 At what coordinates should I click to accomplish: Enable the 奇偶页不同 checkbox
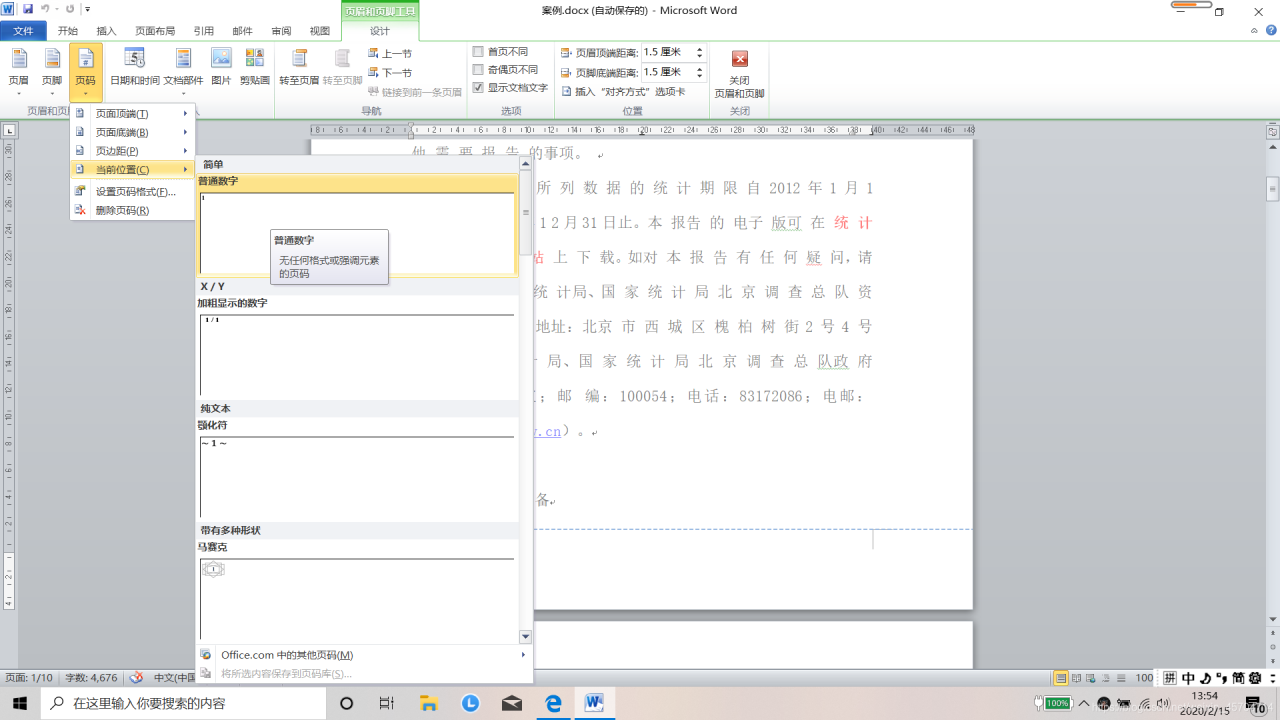pyautogui.click(x=478, y=70)
